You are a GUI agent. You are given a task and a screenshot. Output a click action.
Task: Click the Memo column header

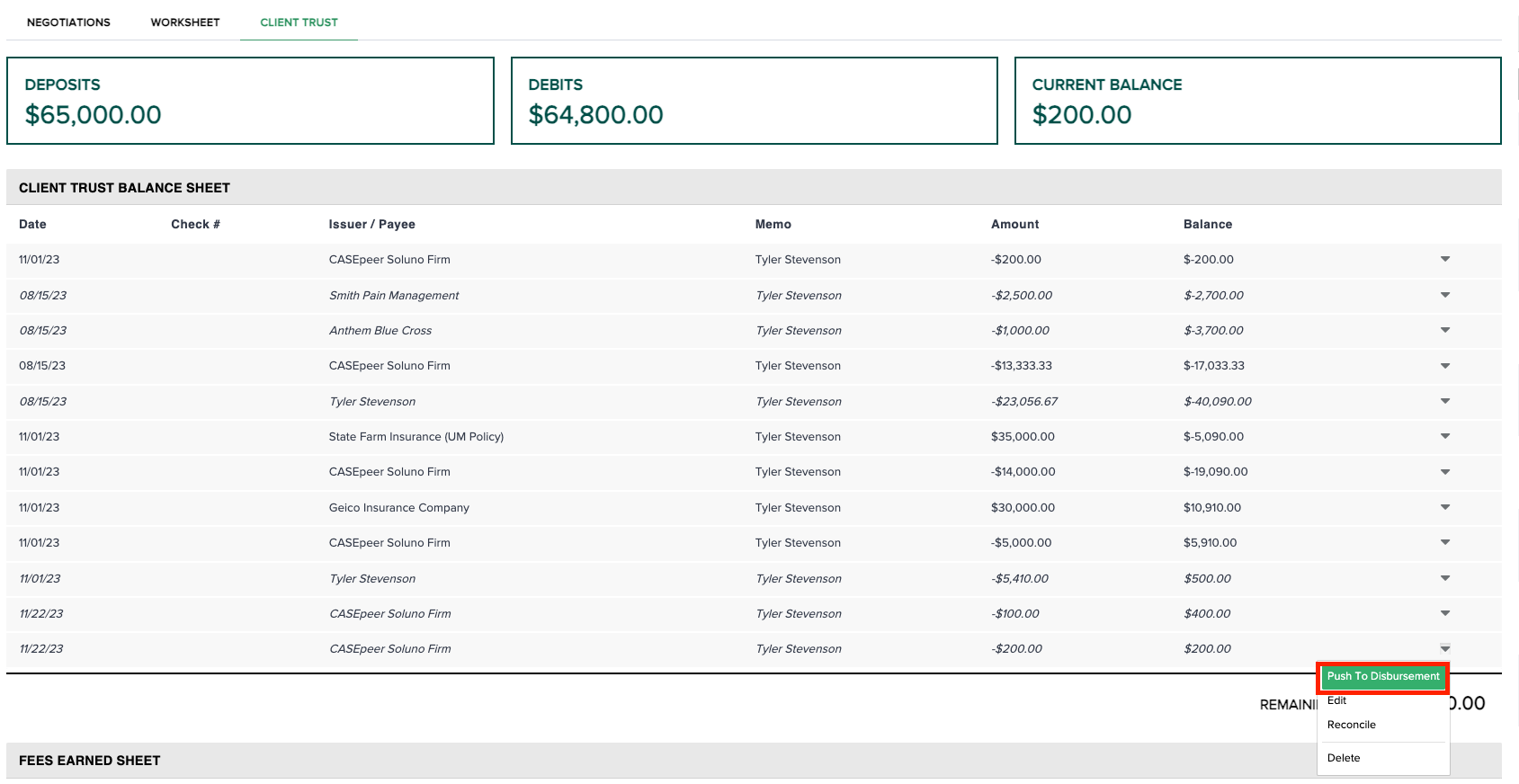(773, 224)
